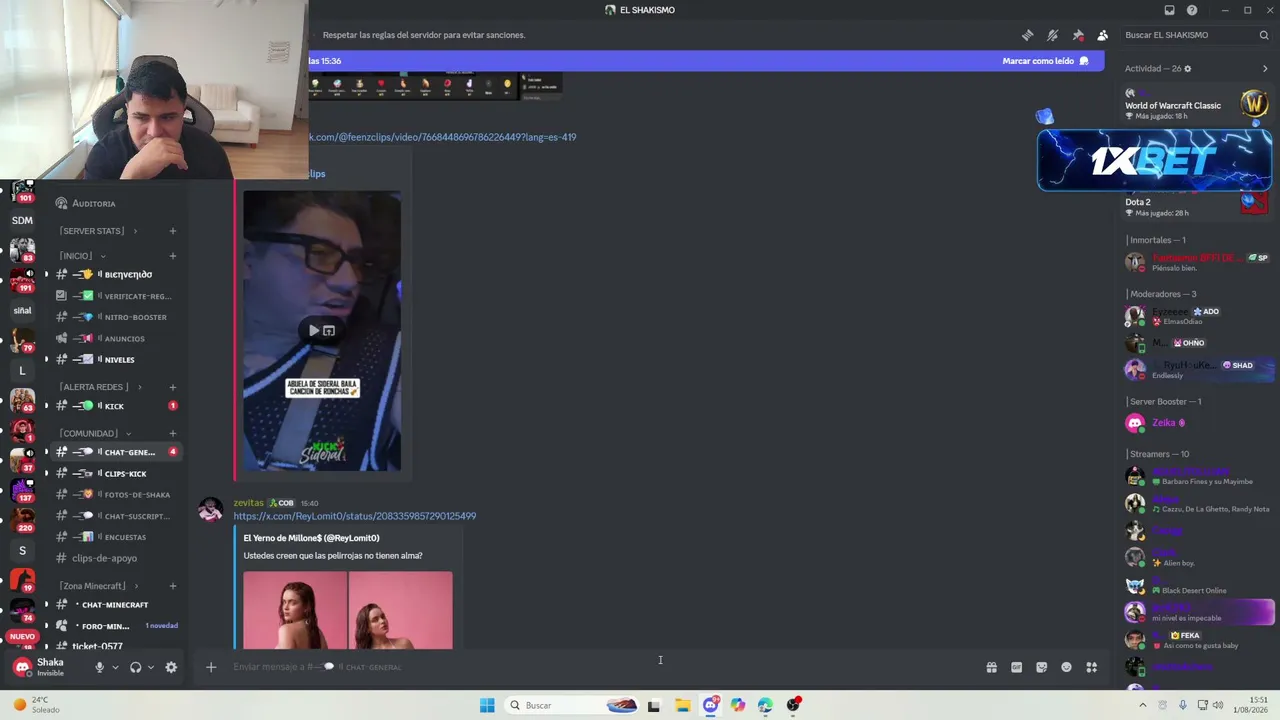Click the Windows Start button
Screen dimensions: 1280x720
click(x=487, y=705)
